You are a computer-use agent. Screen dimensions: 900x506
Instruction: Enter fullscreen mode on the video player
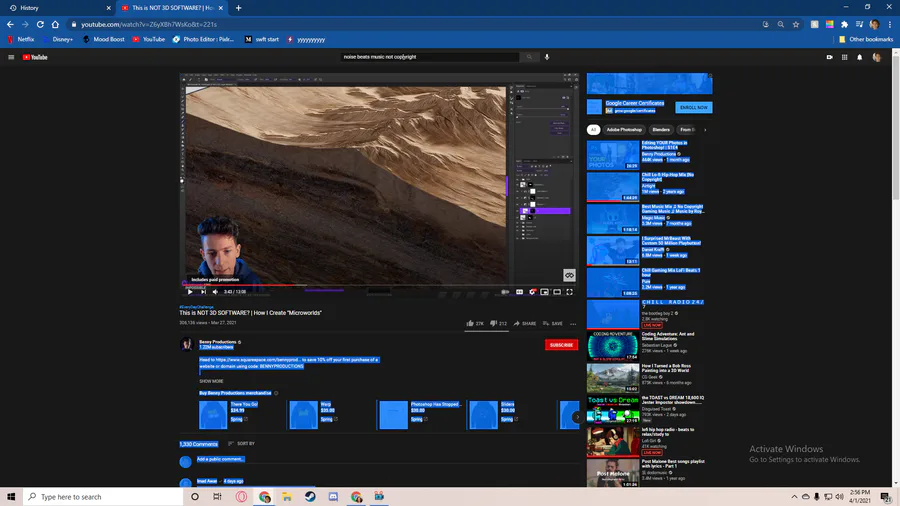coord(570,292)
